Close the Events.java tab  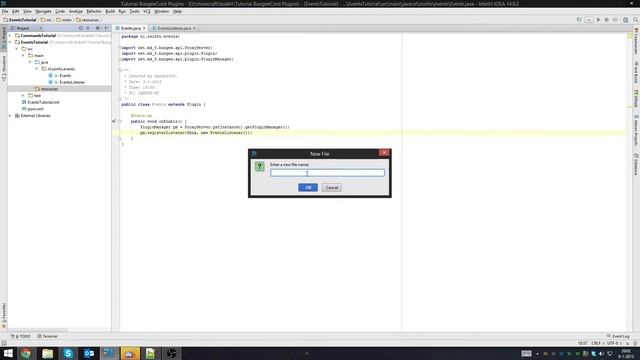click(x=144, y=28)
